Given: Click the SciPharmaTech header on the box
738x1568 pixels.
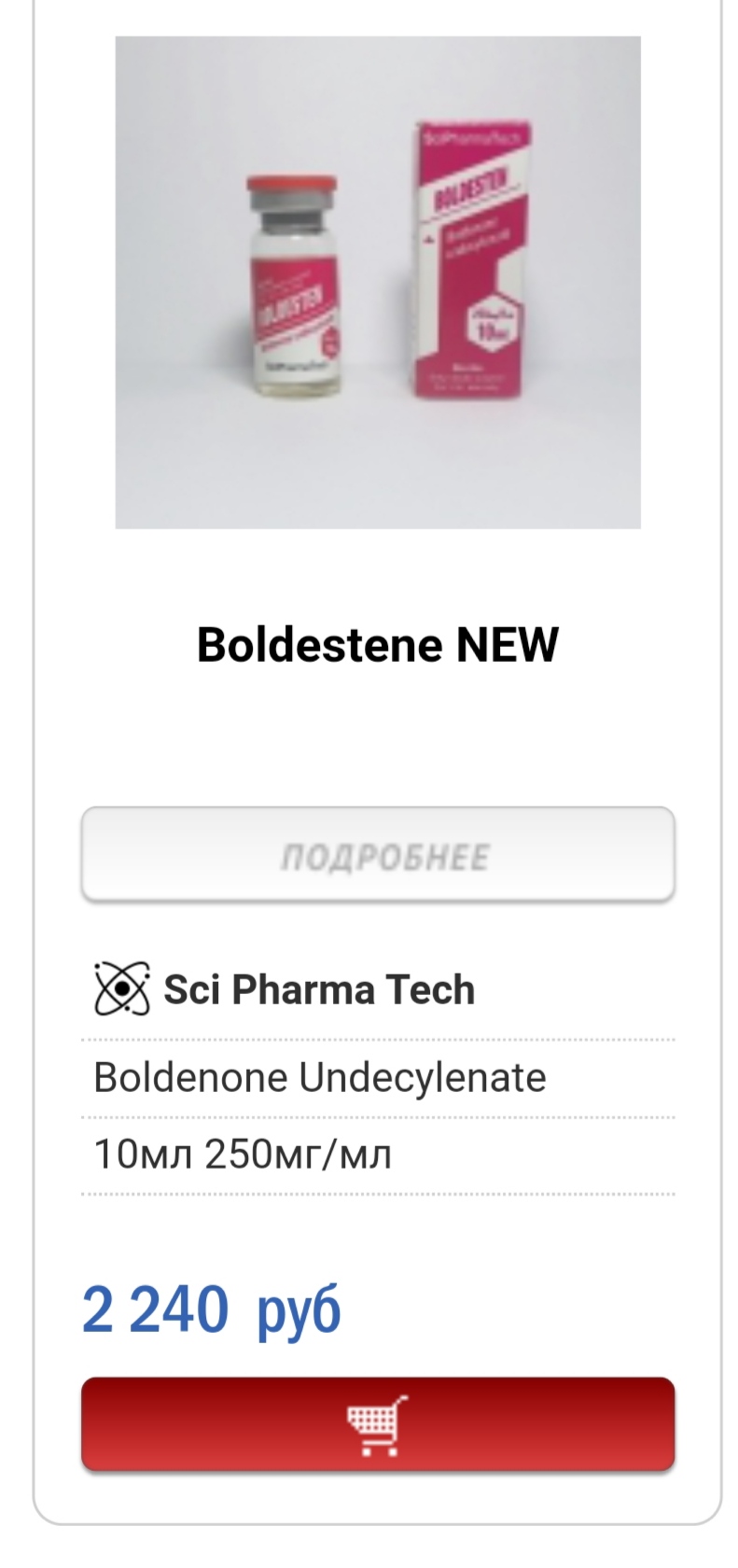Looking at the screenshot, I should [475, 136].
